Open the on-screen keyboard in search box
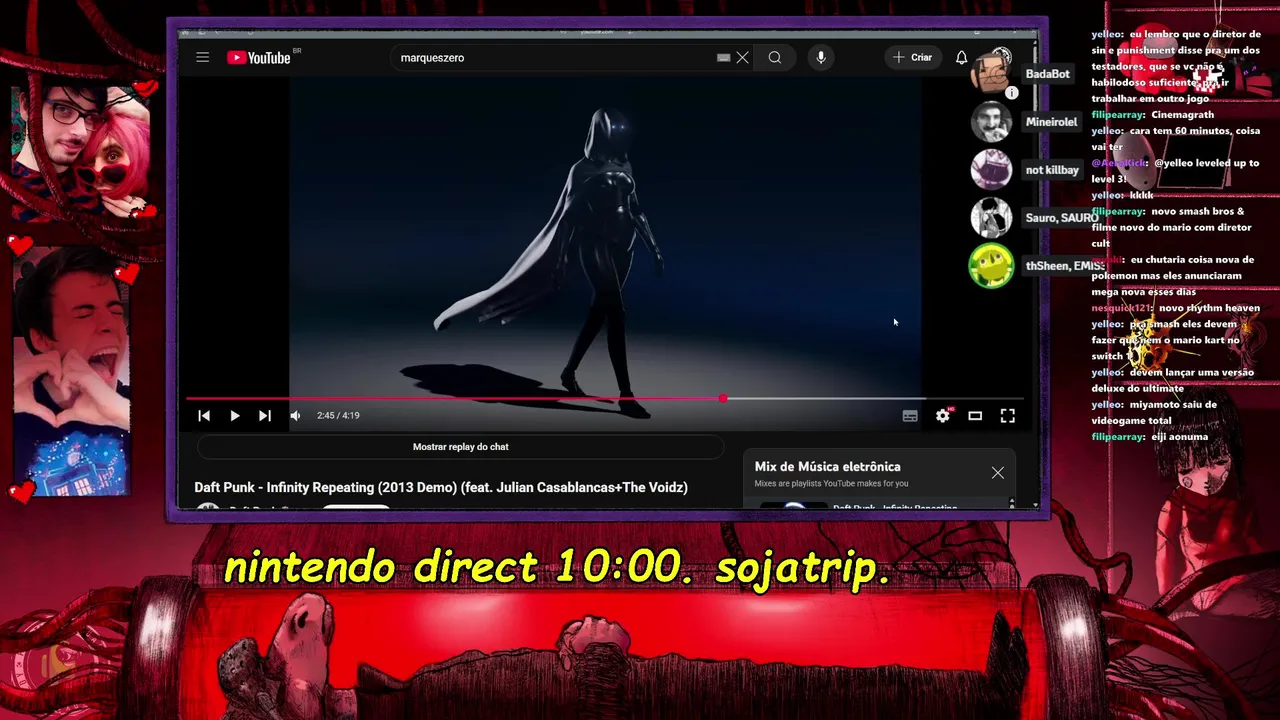Viewport: 1280px width, 720px height. pyautogui.click(x=723, y=58)
